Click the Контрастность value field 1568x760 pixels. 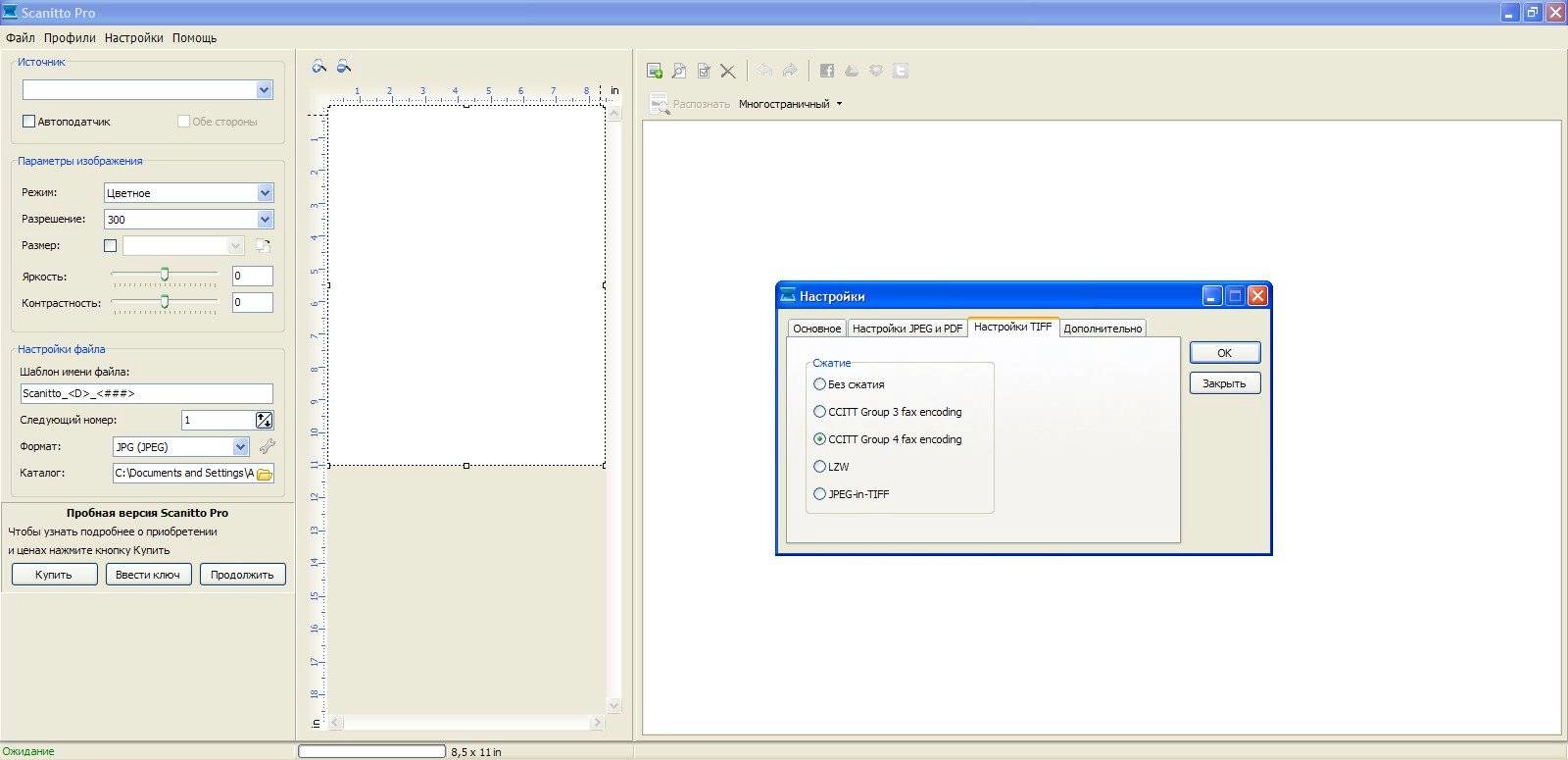click(253, 302)
